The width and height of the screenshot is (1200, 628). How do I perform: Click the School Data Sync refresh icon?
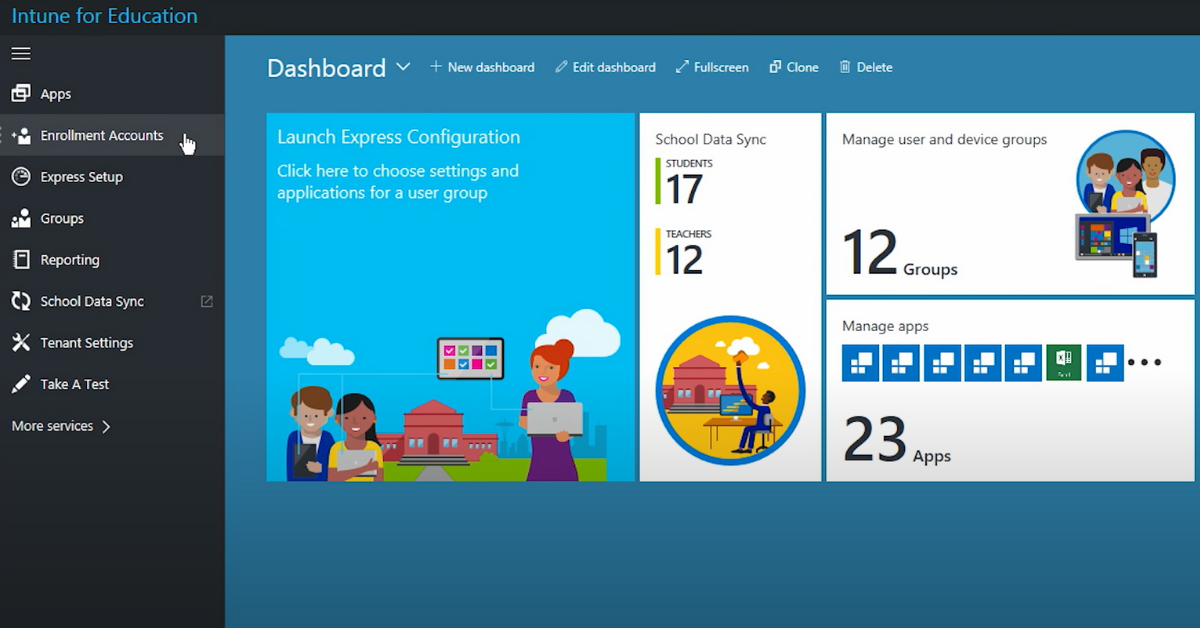coord(21,301)
